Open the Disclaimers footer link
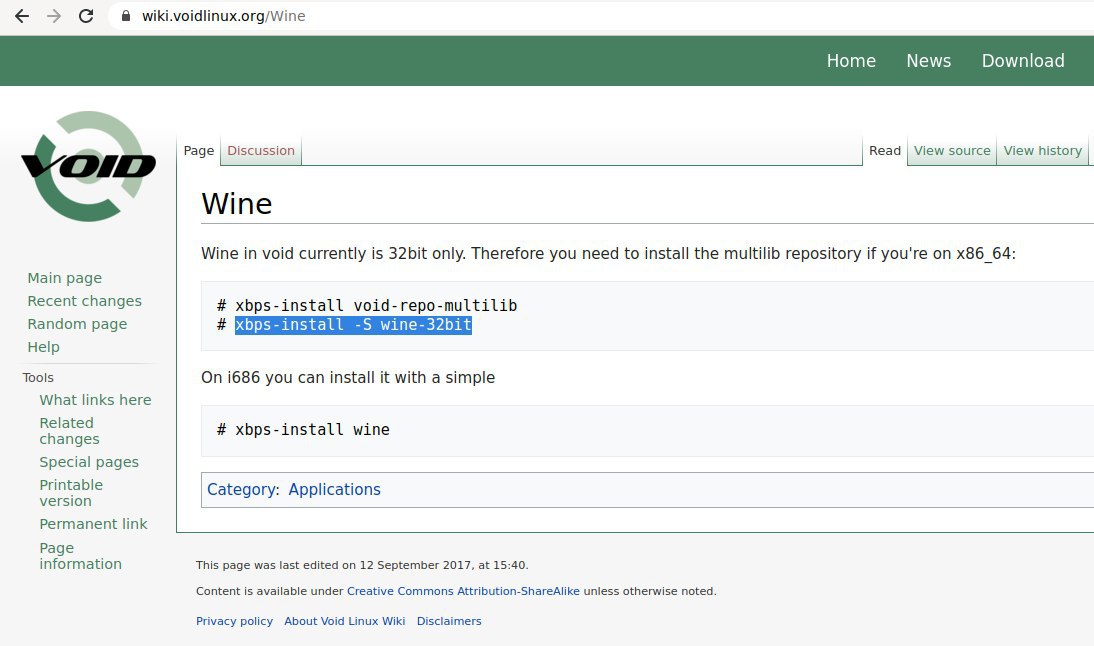The image size is (1094, 646). point(449,621)
